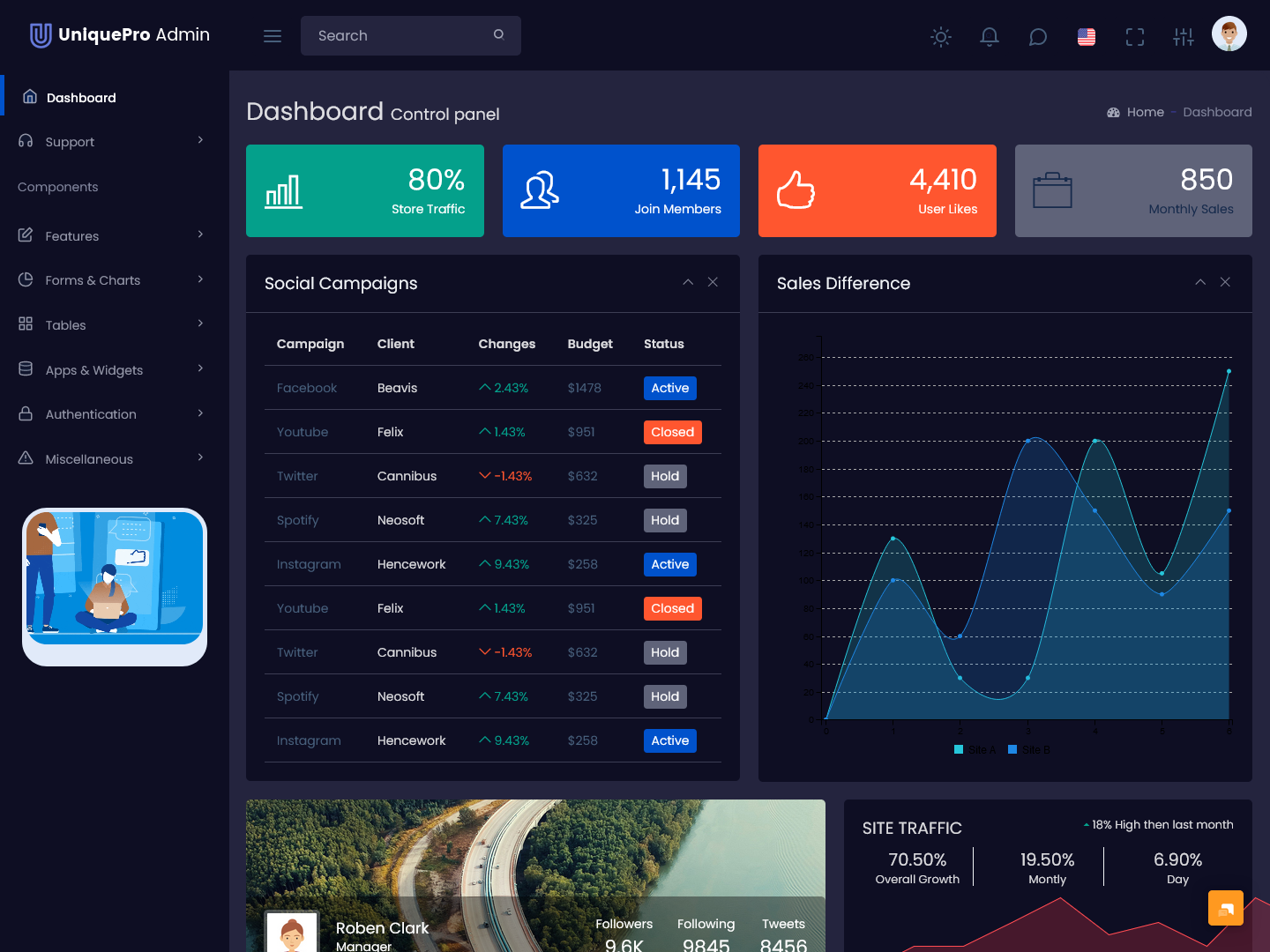Open settings with the sliders icon
Viewport: 1270px width, 952px height.
(1183, 37)
